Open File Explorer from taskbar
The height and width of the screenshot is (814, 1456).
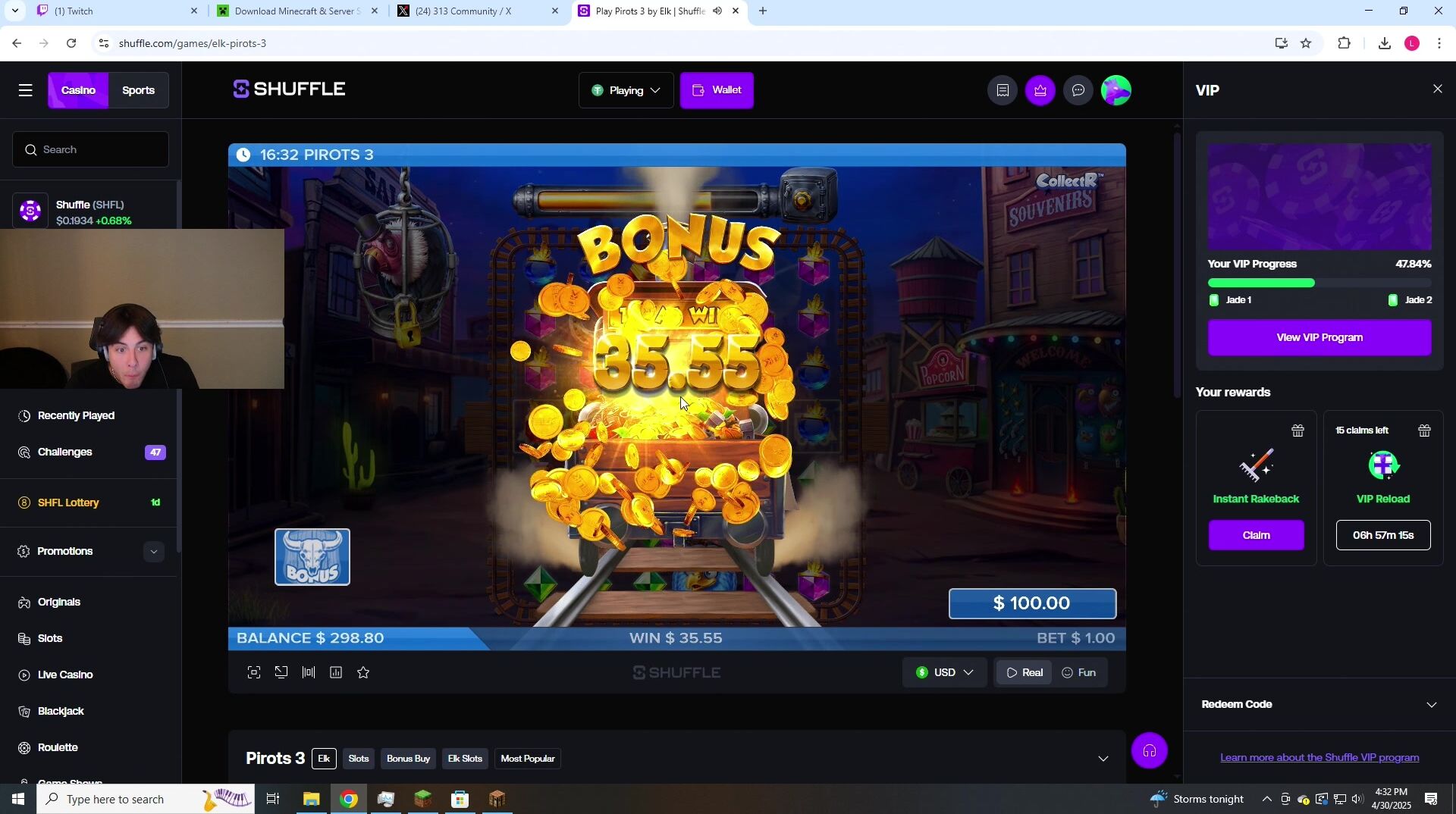[311, 800]
